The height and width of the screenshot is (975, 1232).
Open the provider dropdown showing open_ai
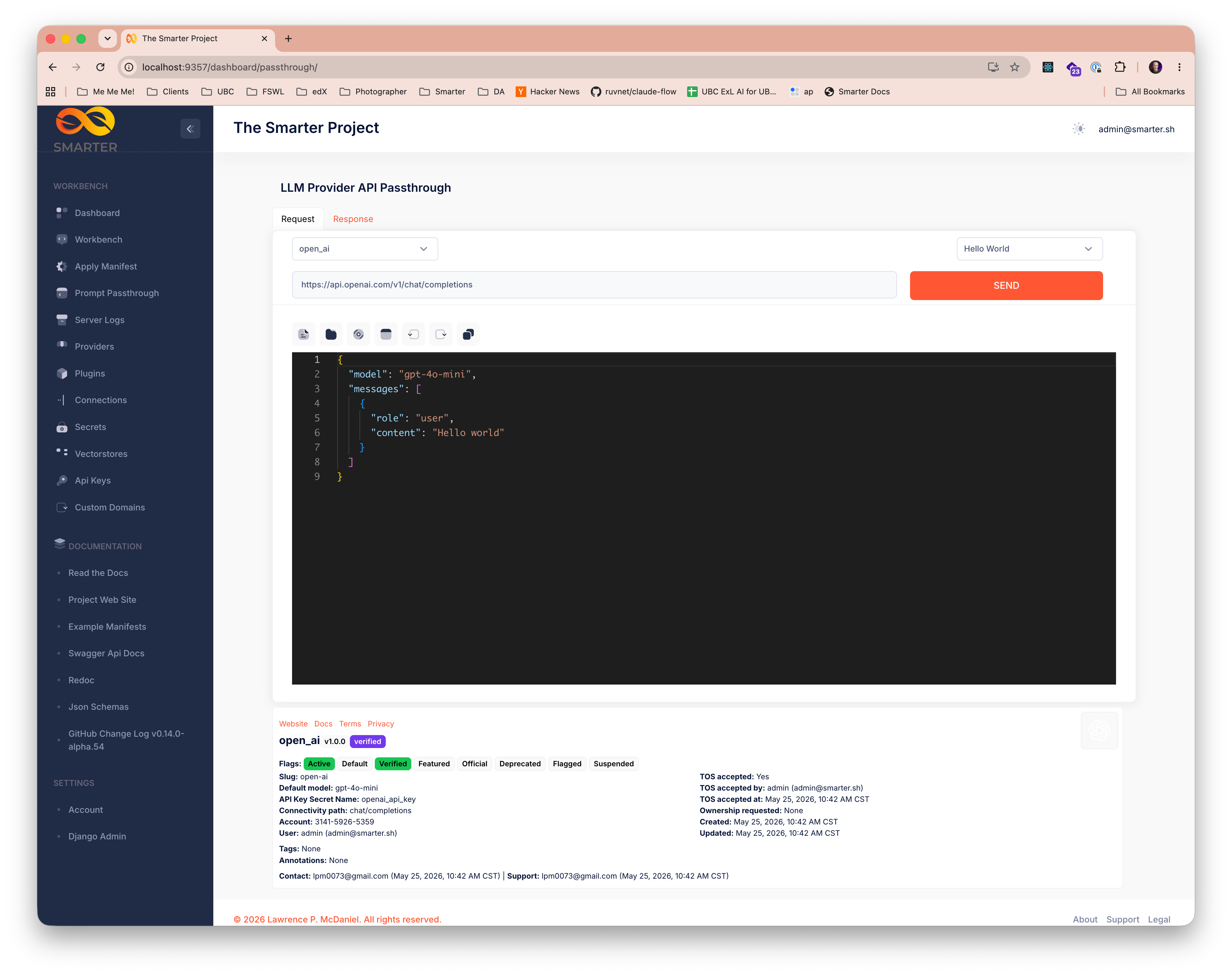pyautogui.click(x=364, y=249)
